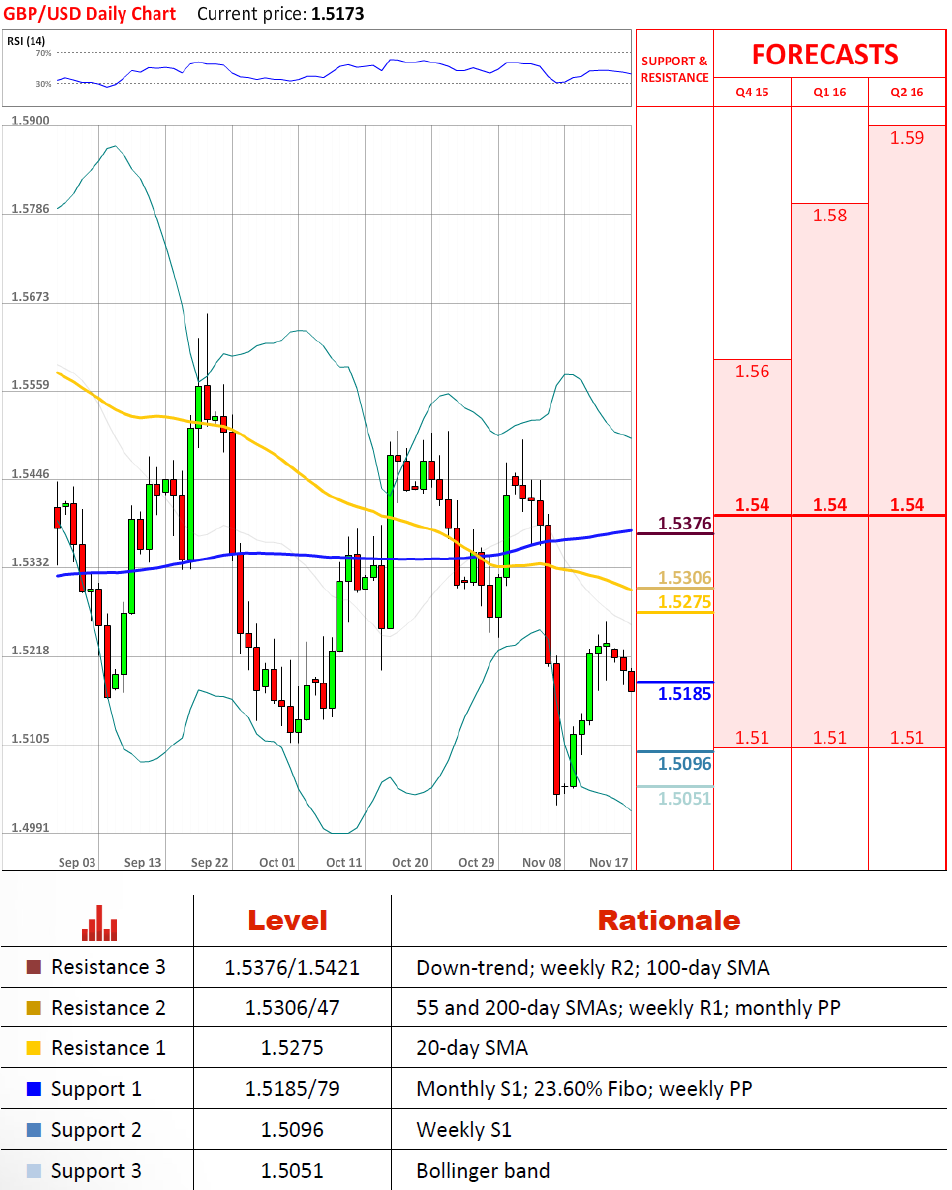Image resolution: width=952 pixels, height=1190 pixels.
Task: Click the 20-day SMA rationale
Action: tap(472, 1048)
